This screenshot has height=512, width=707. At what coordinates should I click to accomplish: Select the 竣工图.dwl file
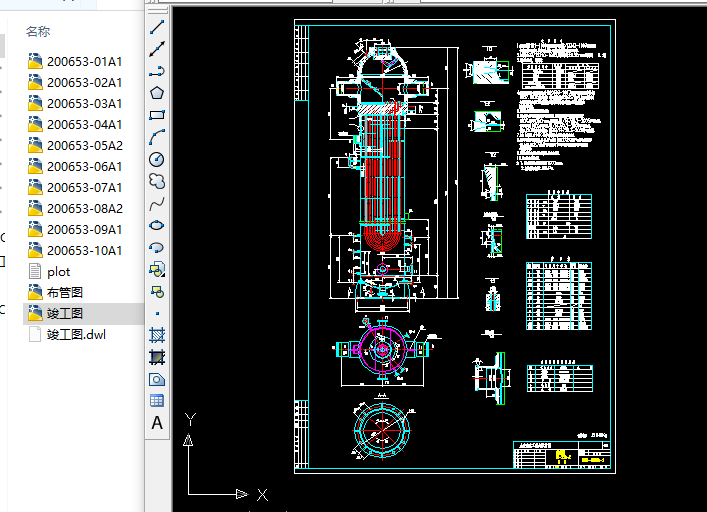[x=76, y=335]
